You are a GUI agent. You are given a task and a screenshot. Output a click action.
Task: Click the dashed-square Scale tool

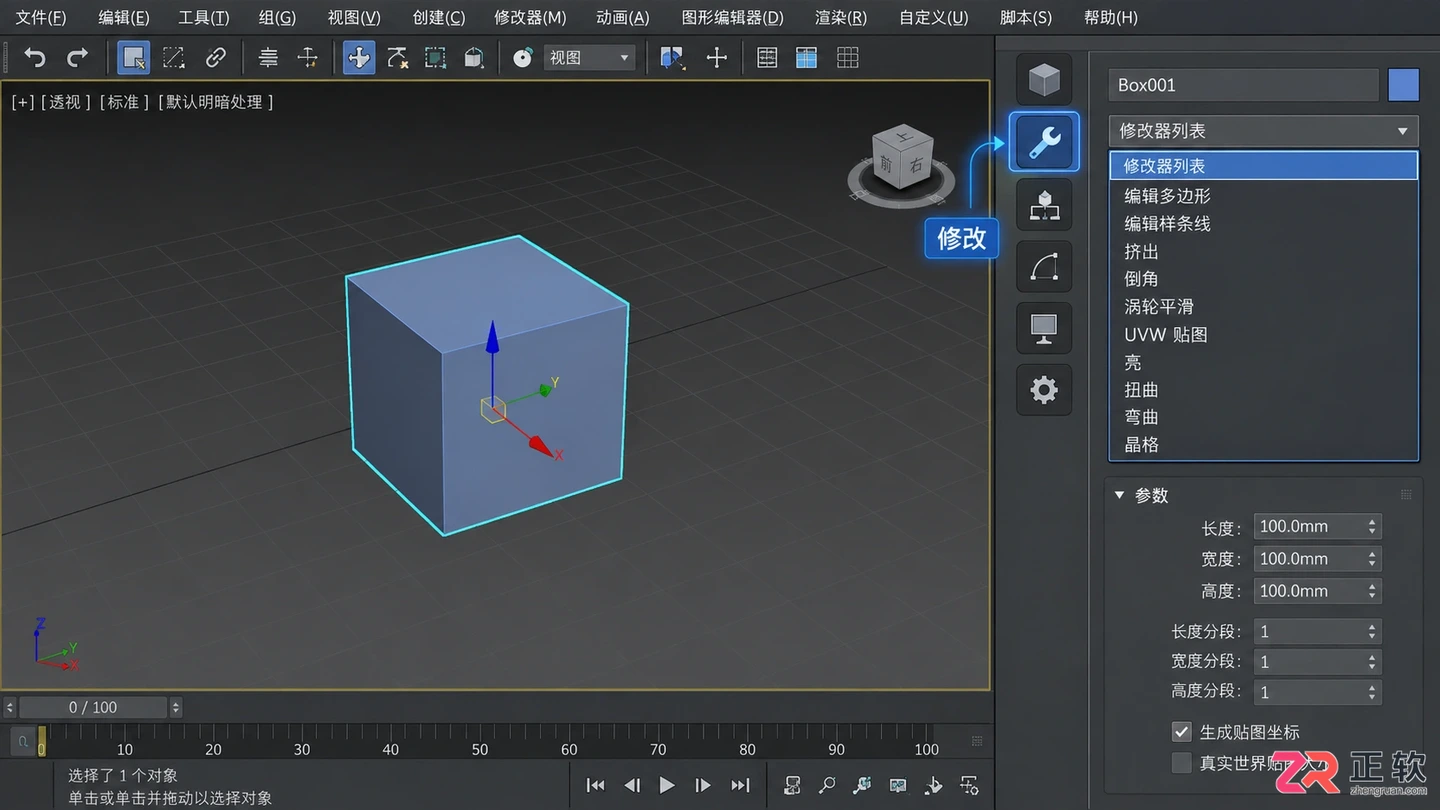tap(435, 58)
